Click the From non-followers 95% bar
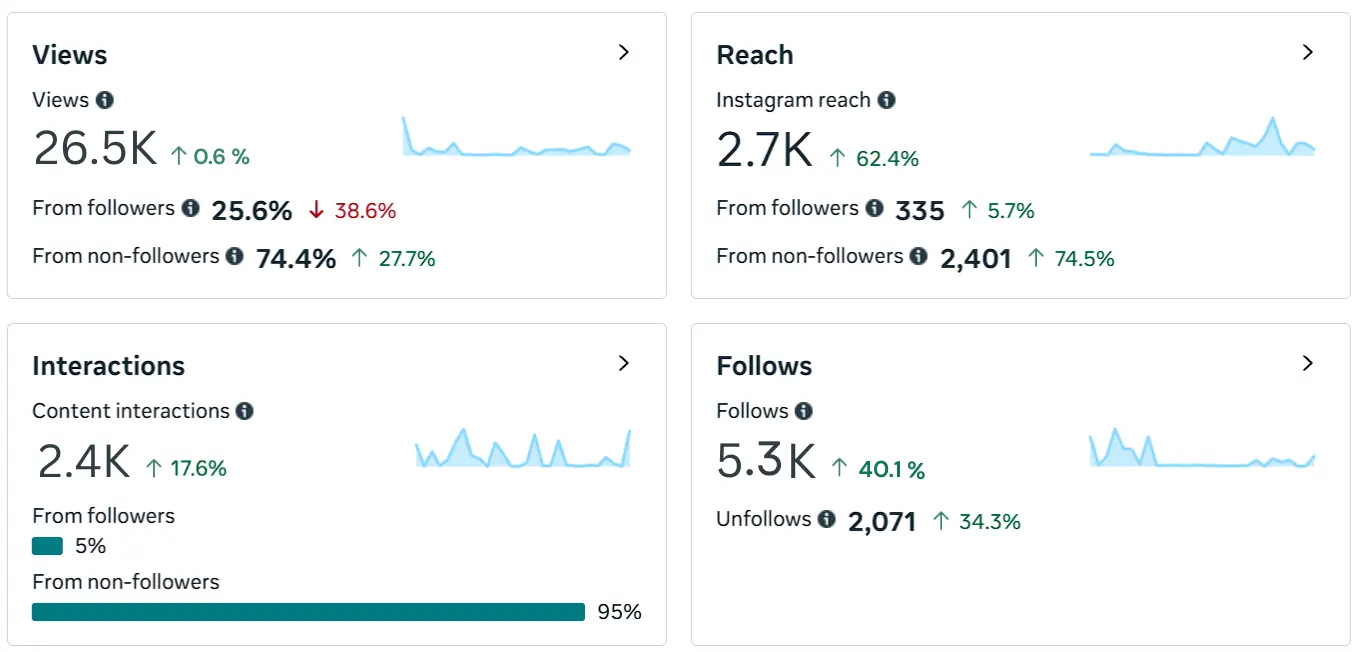 pyautogui.click(x=308, y=612)
